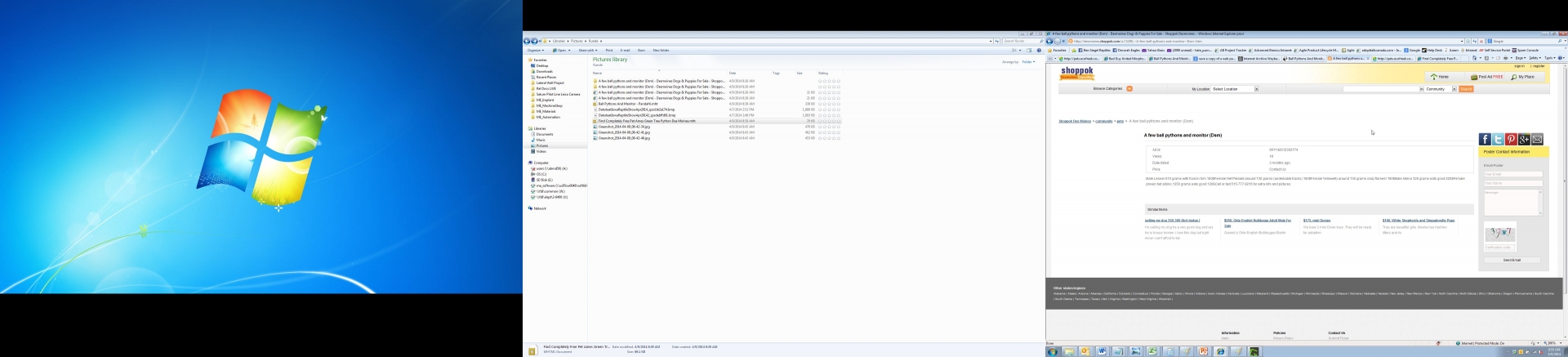
Task: Open the Internet Explorer taskbar icon
Action: [1220, 352]
